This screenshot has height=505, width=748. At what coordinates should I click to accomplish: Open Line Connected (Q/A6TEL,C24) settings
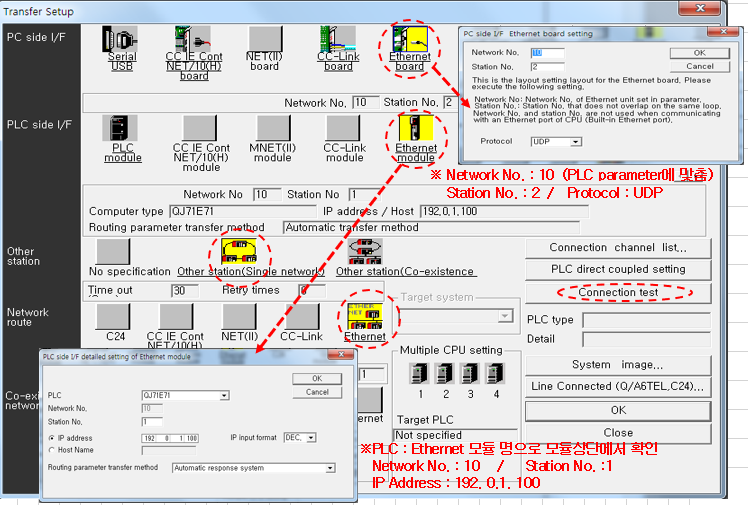click(x=618, y=387)
